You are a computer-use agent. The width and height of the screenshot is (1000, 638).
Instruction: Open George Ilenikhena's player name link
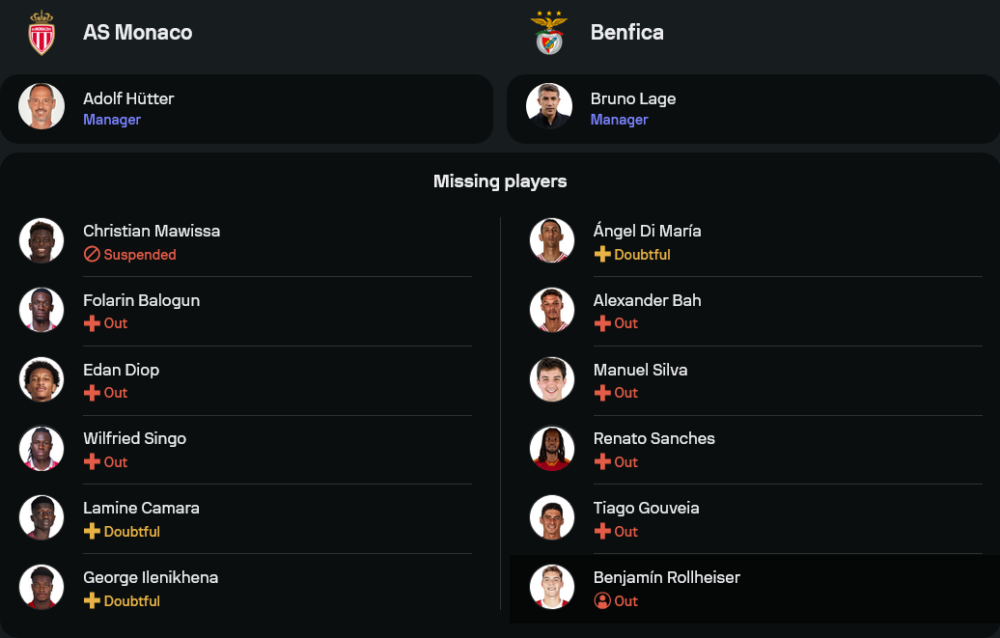pos(150,577)
